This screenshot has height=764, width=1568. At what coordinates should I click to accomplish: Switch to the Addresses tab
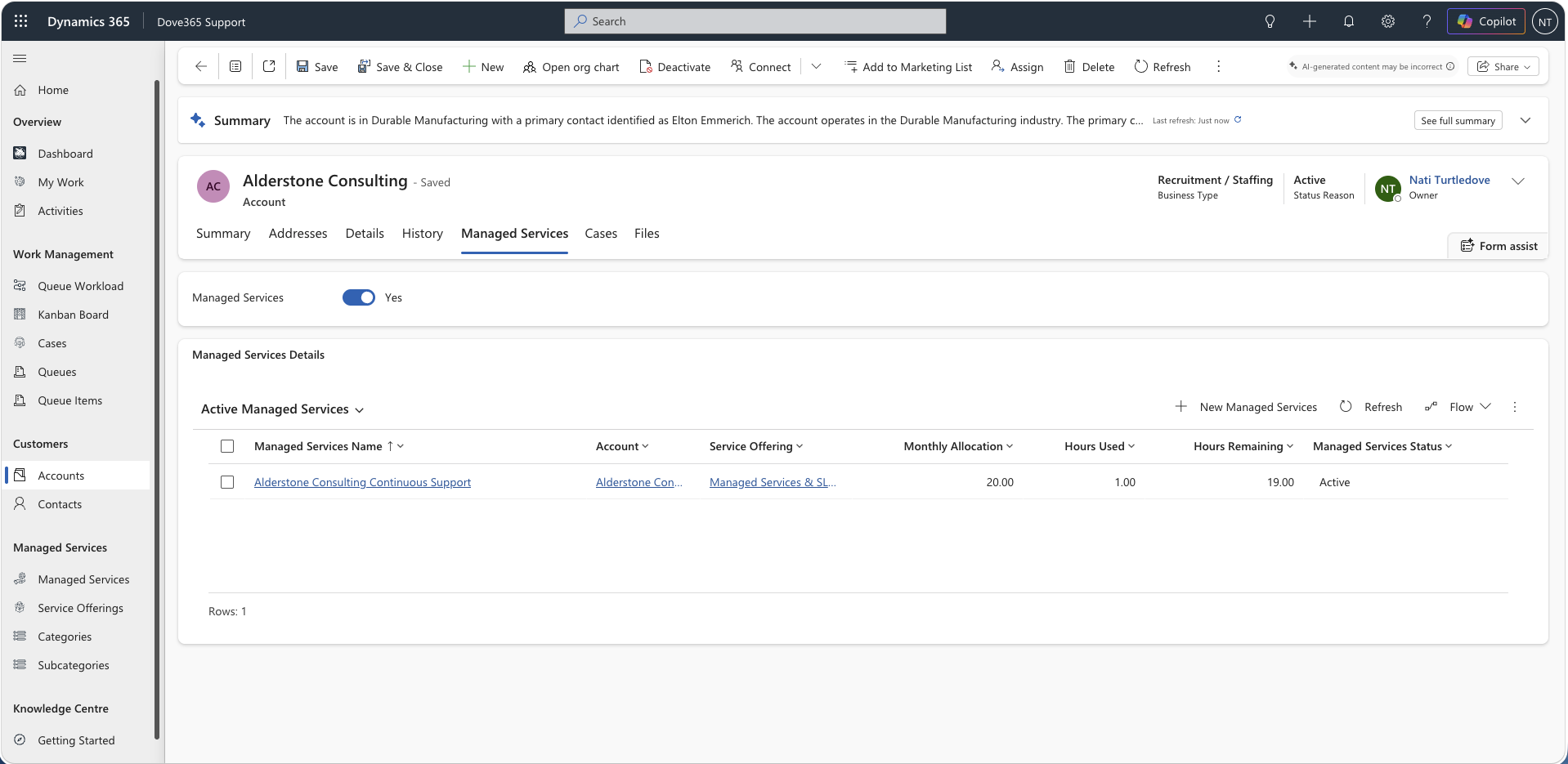(298, 234)
